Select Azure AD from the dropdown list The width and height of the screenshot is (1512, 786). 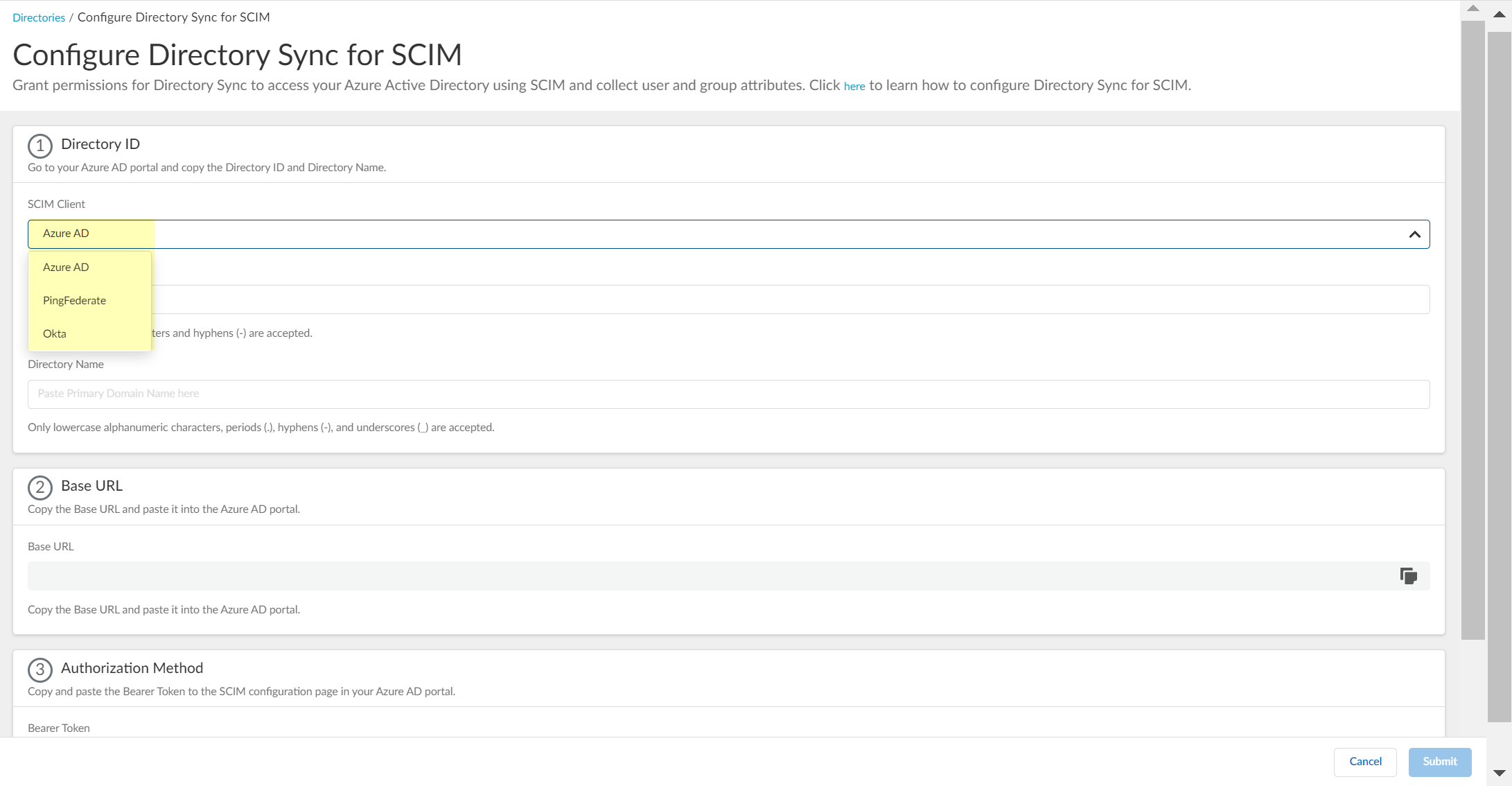[67, 268]
